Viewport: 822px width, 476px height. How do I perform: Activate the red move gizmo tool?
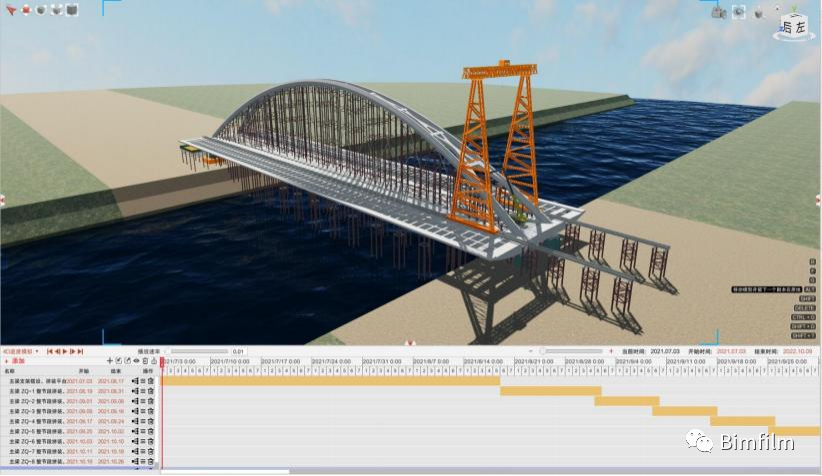point(26,10)
